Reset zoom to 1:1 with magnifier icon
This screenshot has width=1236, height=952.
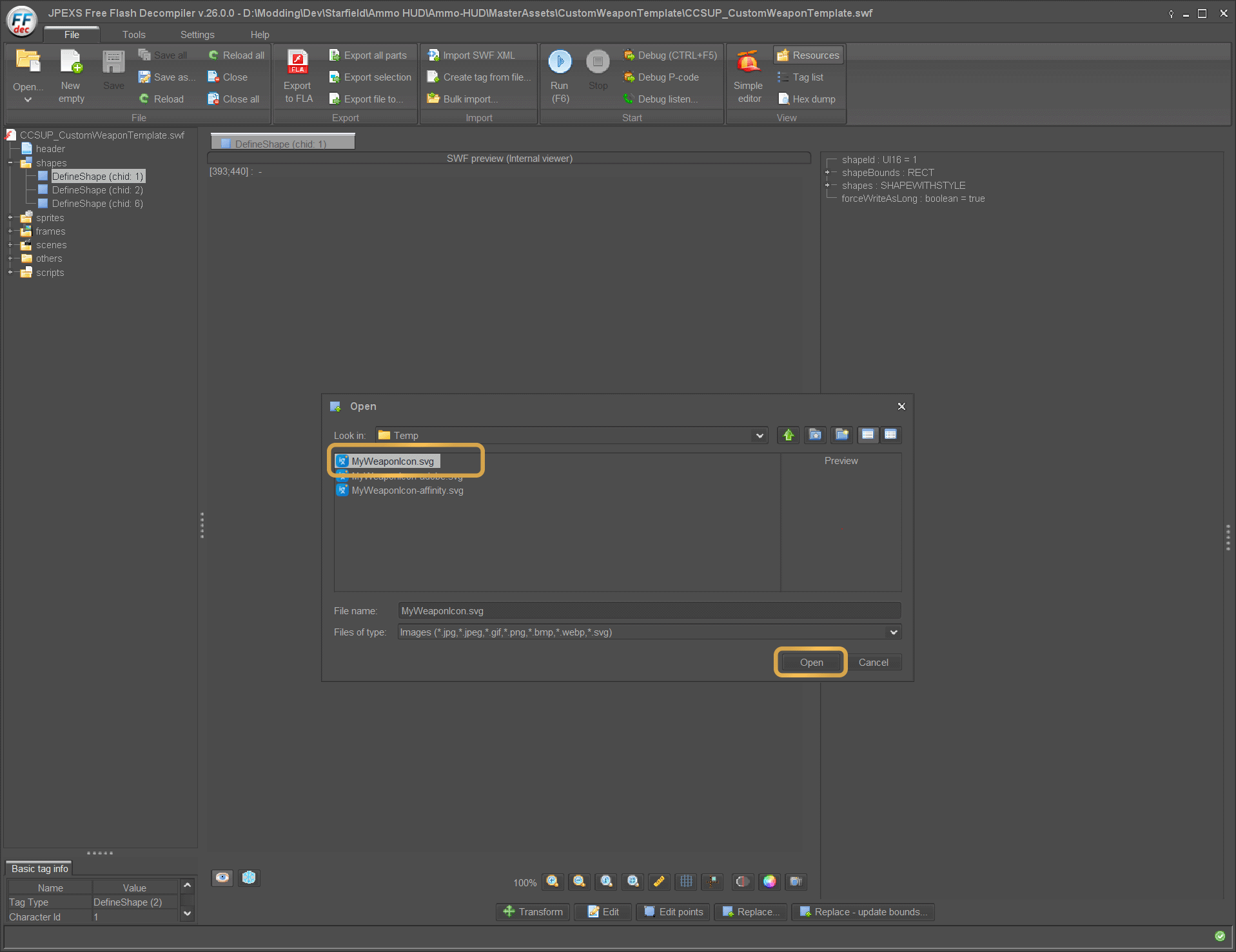click(607, 881)
